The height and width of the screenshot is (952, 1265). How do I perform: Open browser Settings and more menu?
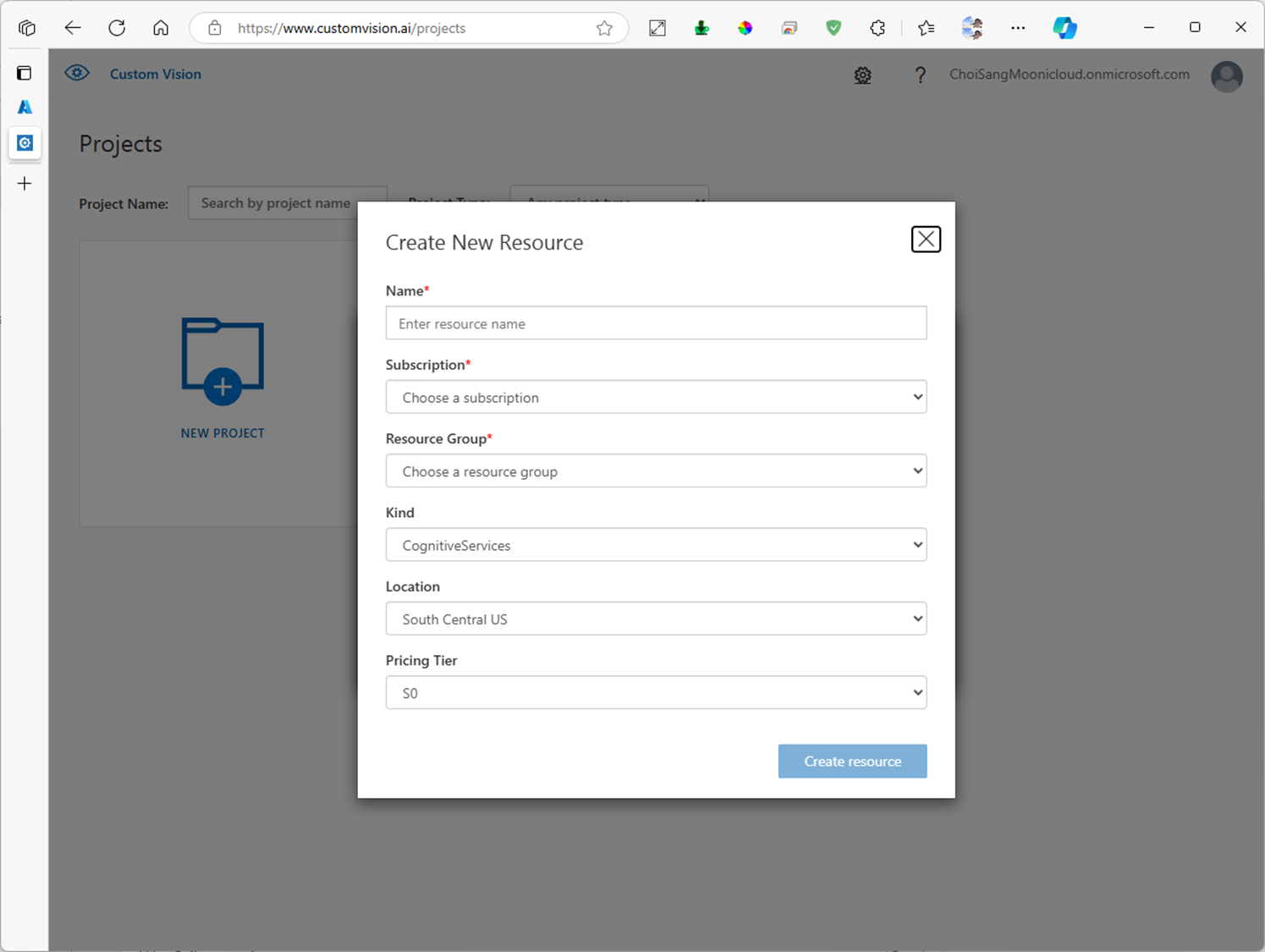1018,28
